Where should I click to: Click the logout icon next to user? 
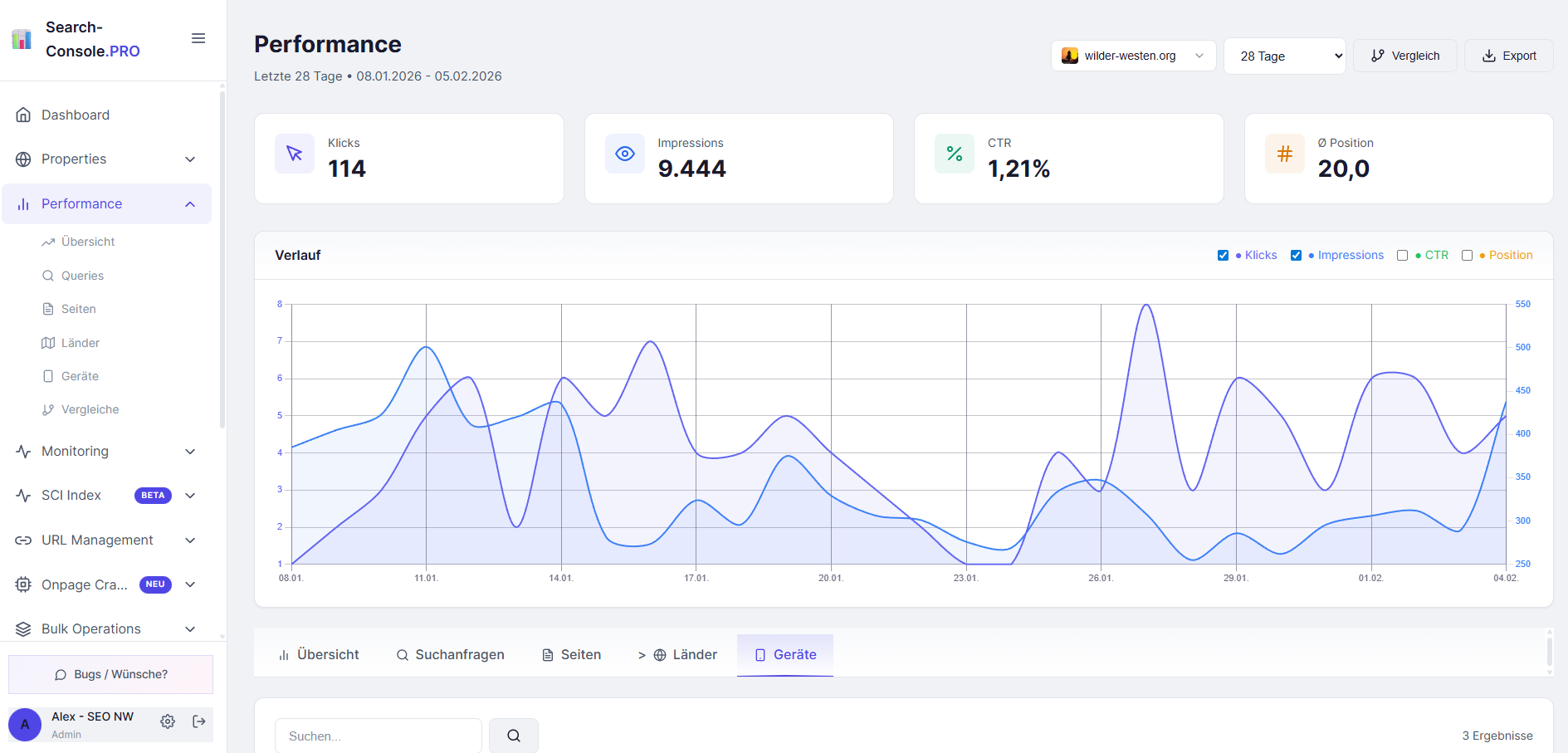coord(199,721)
